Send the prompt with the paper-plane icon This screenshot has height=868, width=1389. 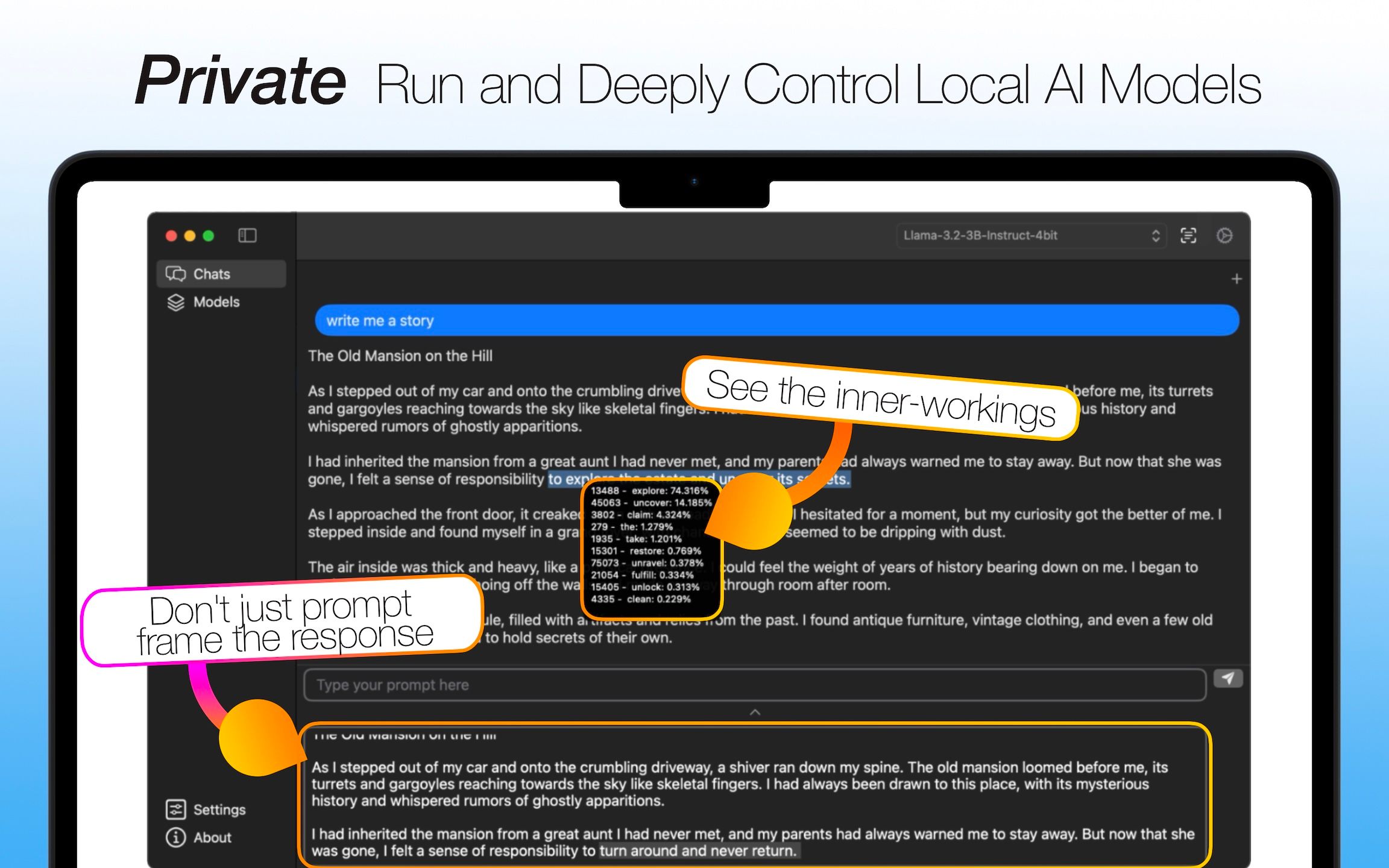[1228, 678]
